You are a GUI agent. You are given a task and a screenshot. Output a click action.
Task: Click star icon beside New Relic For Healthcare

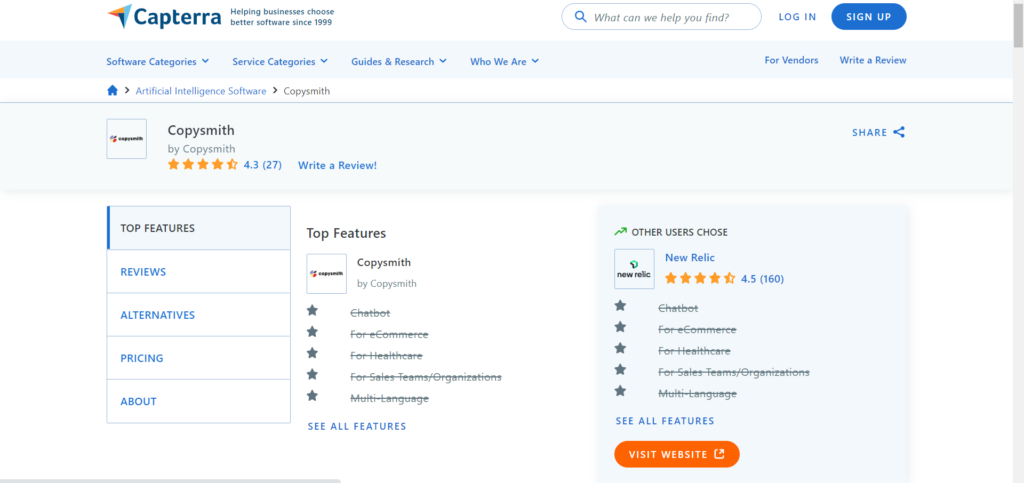620,349
